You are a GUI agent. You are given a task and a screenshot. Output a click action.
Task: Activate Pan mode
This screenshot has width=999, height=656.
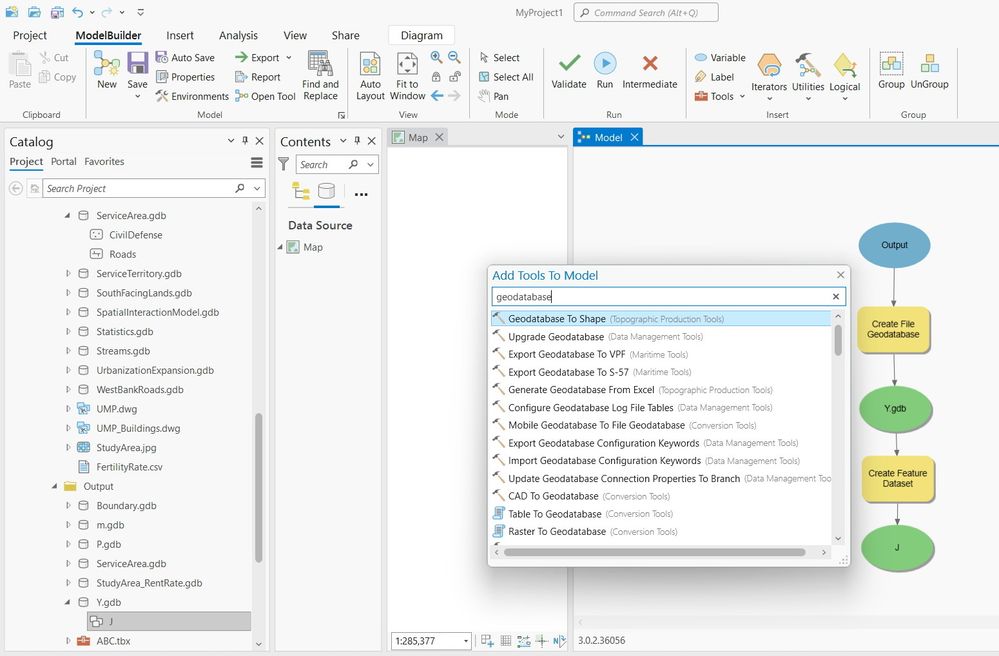click(493, 96)
